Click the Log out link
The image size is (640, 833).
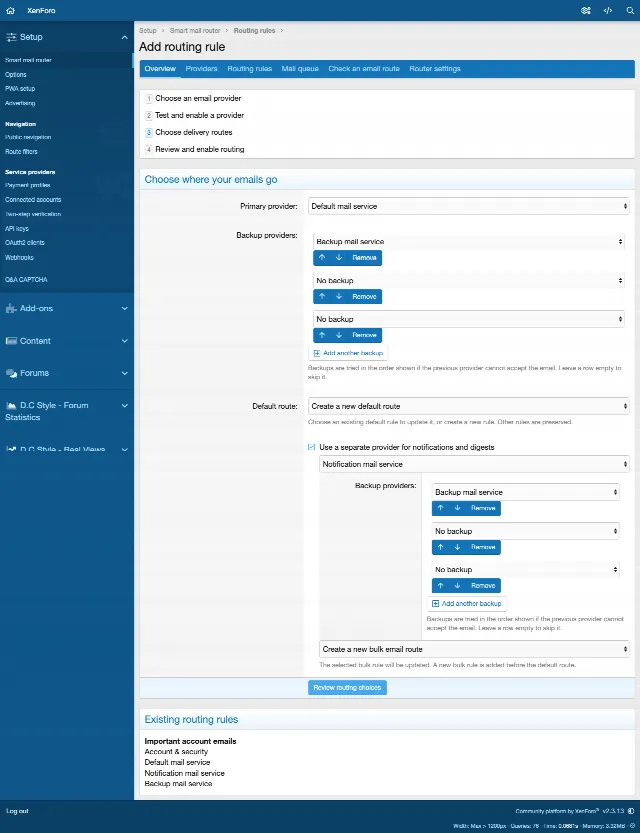click(x=17, y=811)
